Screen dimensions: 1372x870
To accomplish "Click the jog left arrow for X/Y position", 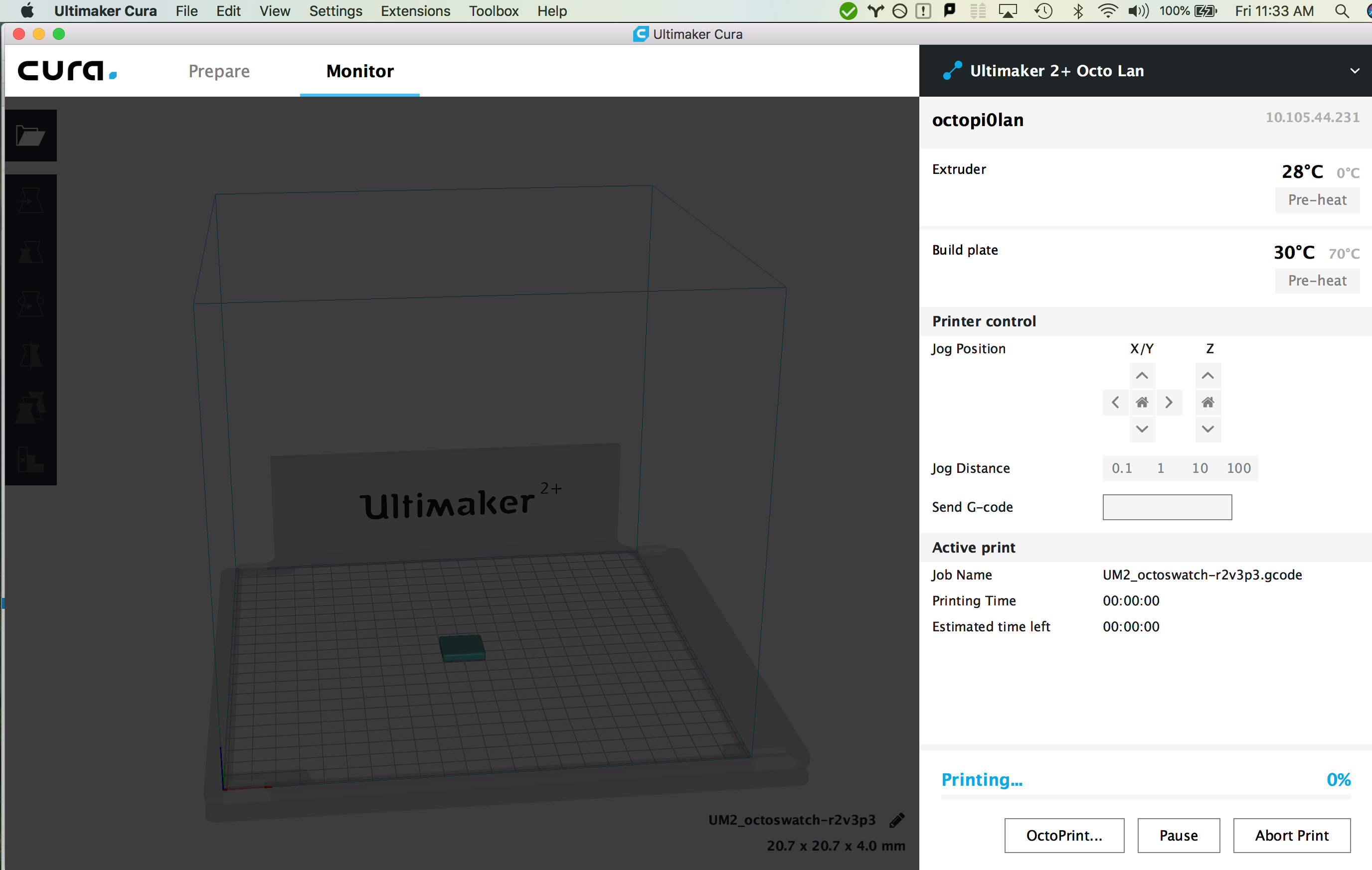I will pos(1114,402).
